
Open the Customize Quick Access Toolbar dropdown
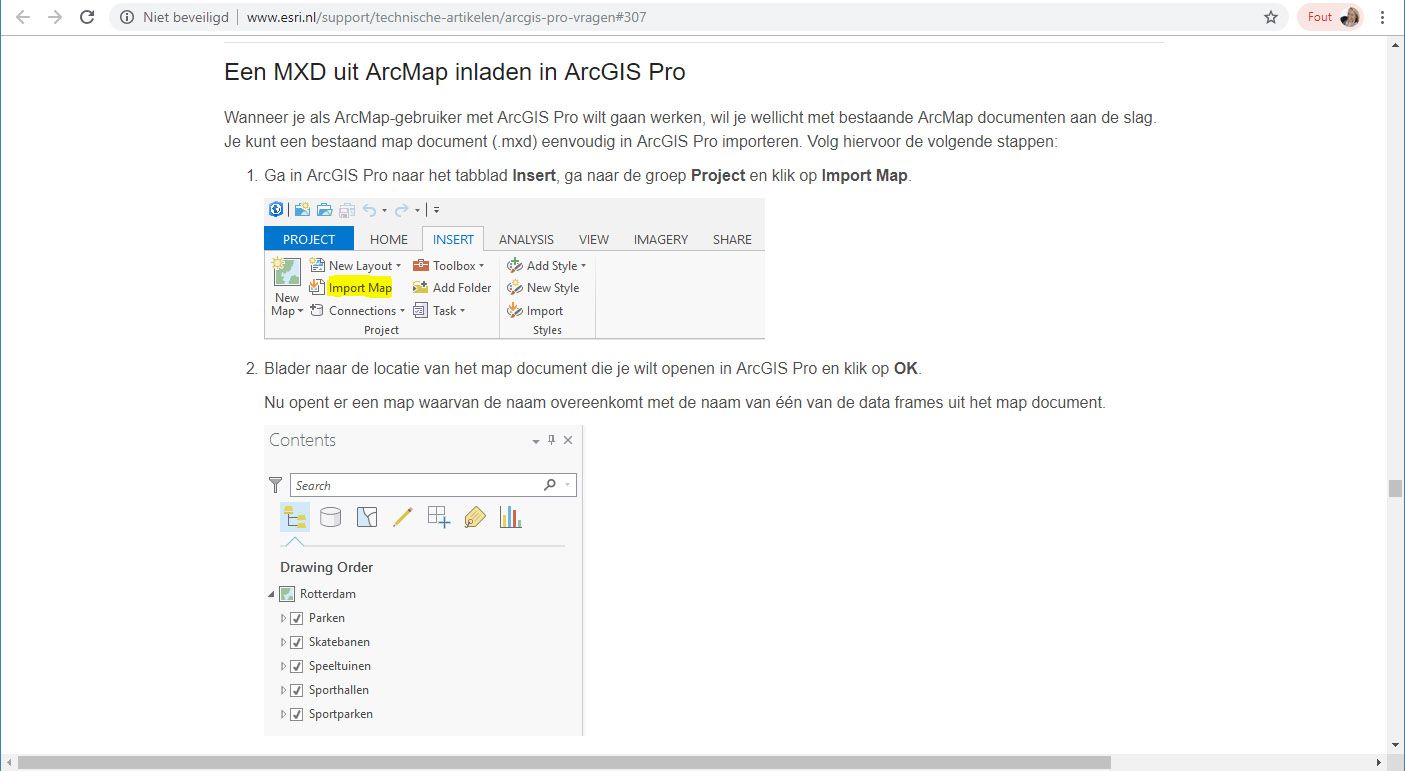pos(437,210)
